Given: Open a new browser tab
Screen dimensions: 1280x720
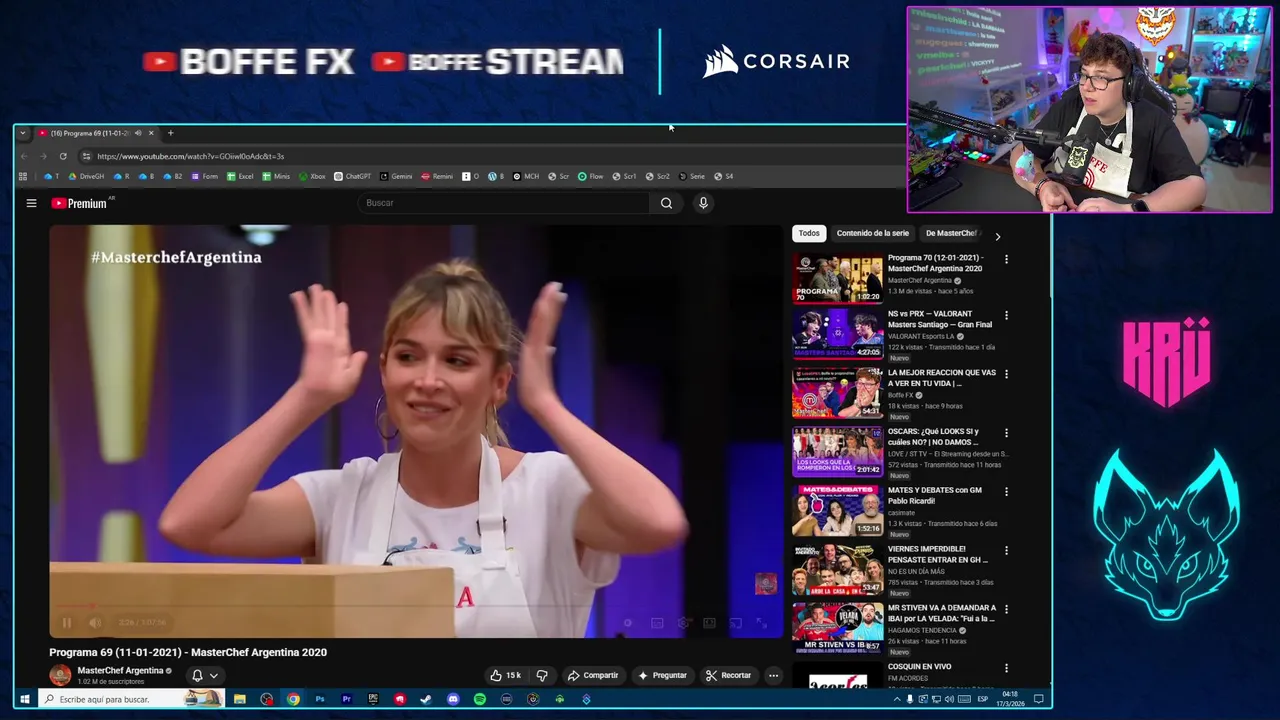Looking at the screenshot, I should (170, 133).
